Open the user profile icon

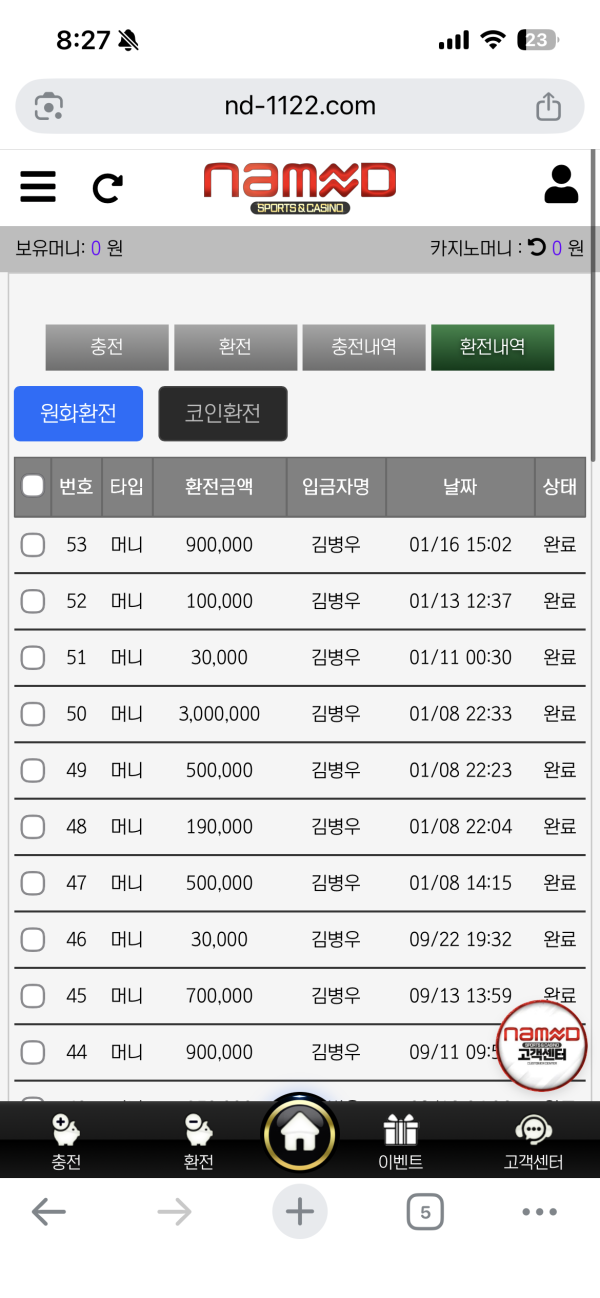561,185
